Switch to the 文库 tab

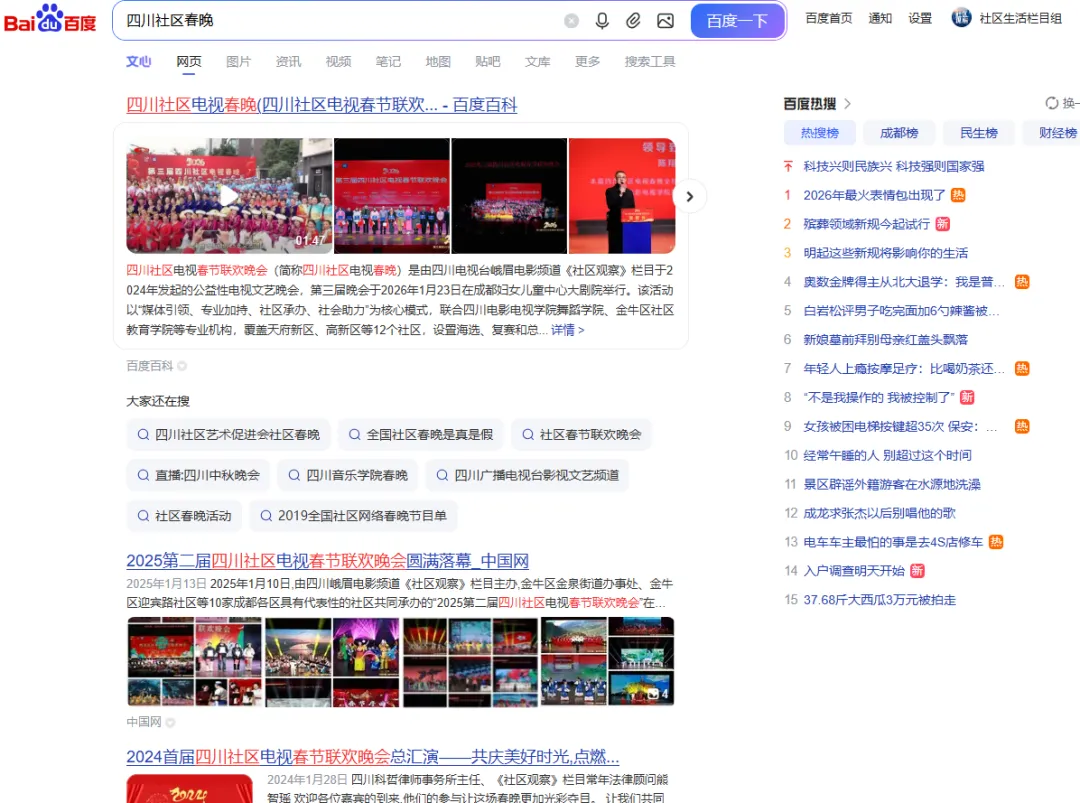pyautogui.click(x=537, y=61)
